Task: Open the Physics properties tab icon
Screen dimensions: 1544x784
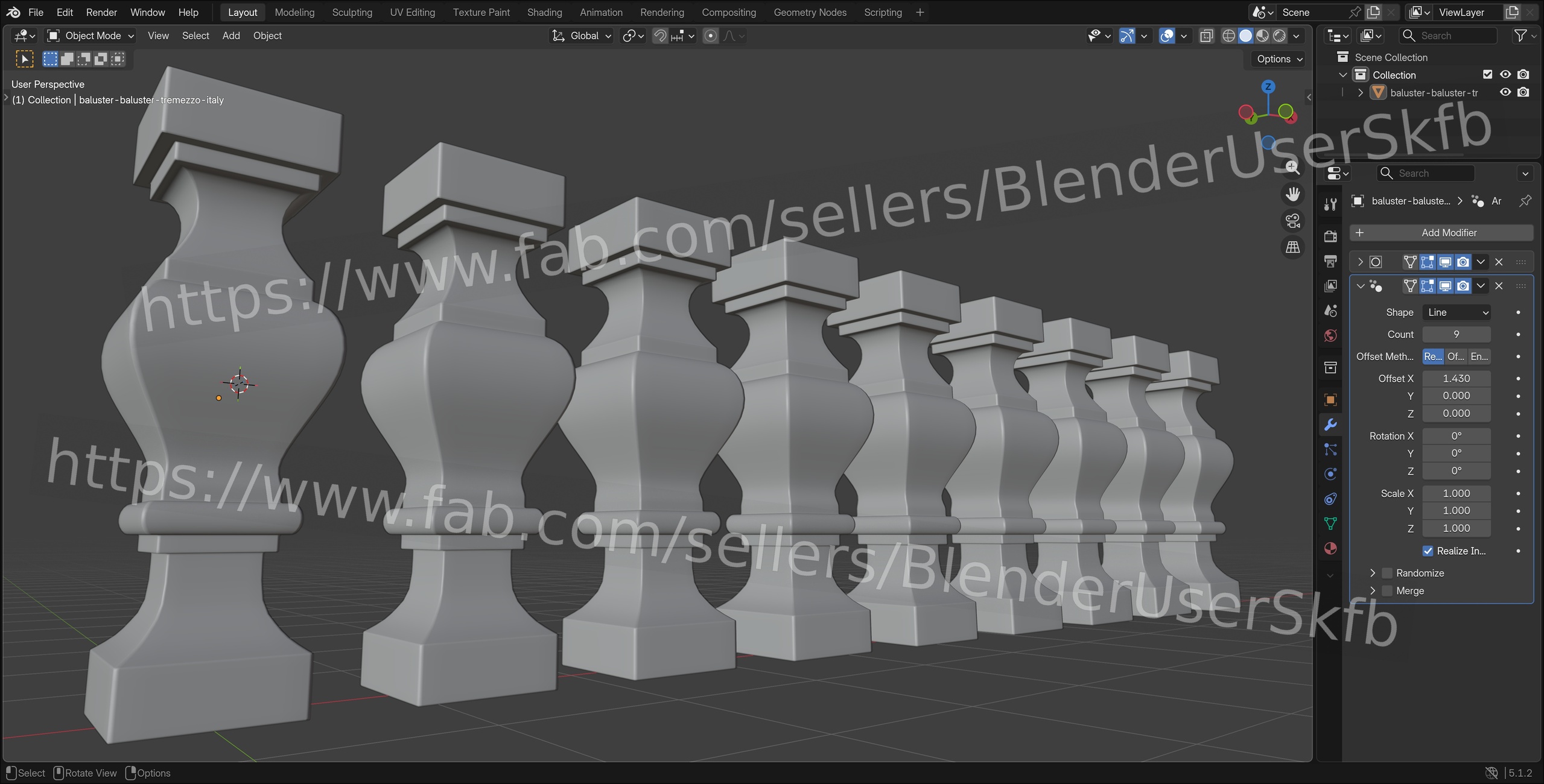Action: (x=1330, y=474)
